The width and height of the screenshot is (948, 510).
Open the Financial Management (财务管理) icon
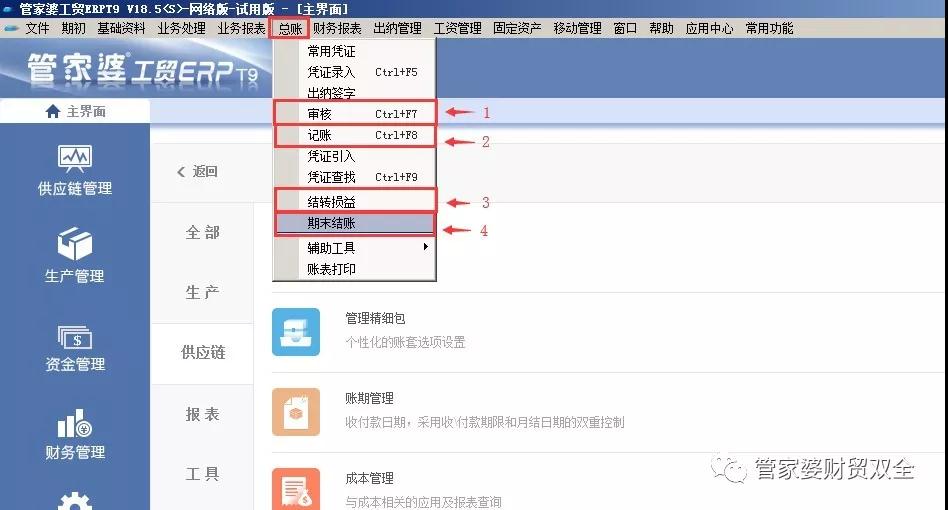[75, 425]
